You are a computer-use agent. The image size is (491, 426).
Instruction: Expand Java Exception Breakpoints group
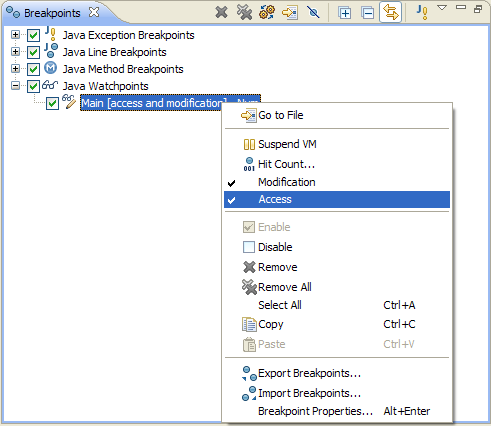[x=15, y=34]
